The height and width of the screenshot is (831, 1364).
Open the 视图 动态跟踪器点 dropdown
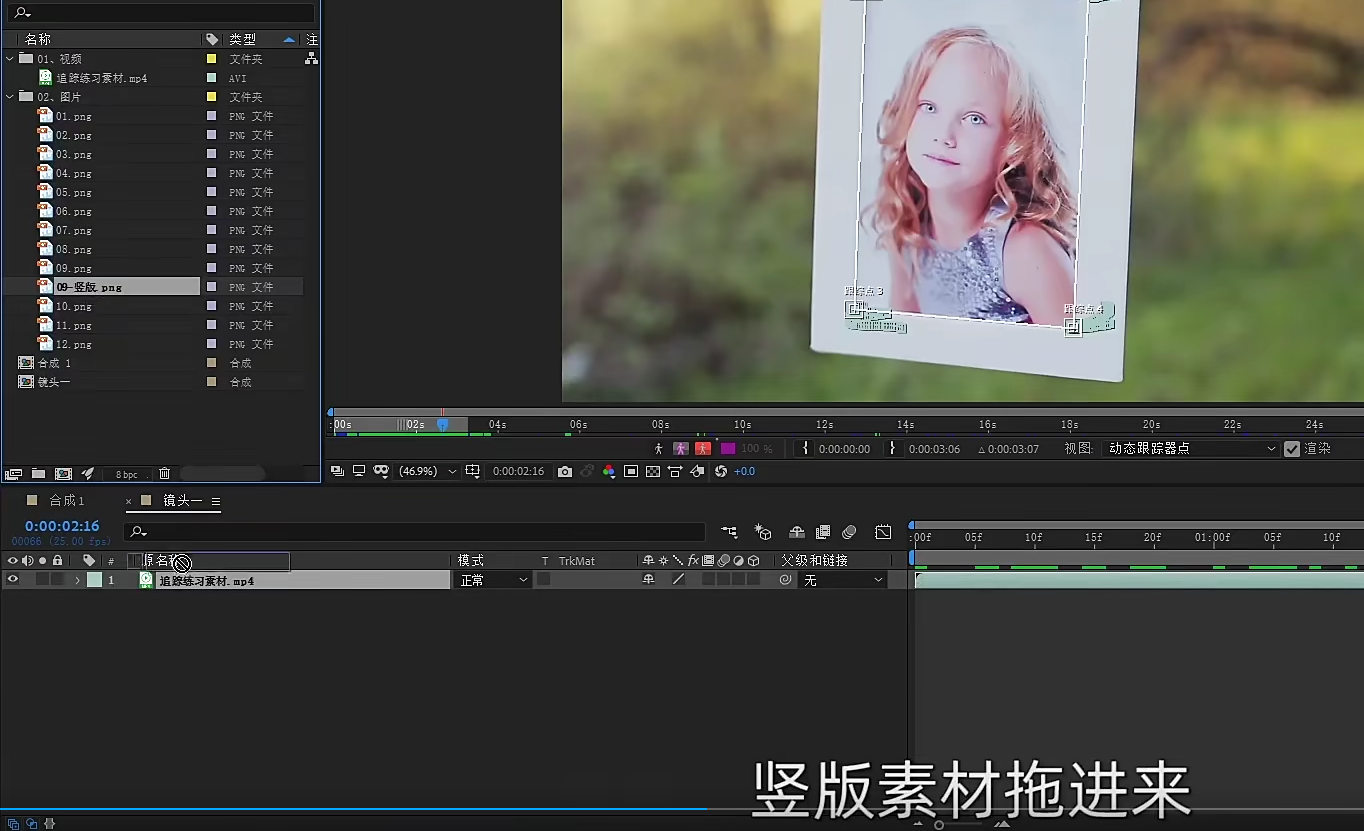1192,449
